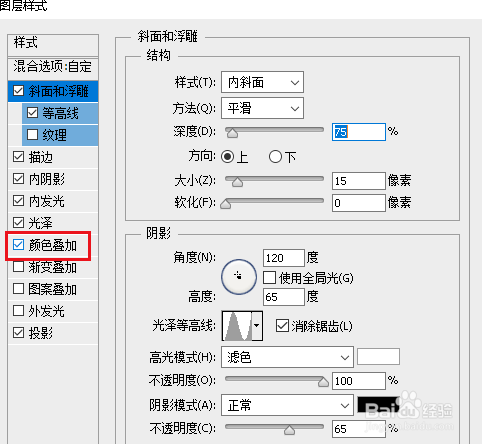This screenshot has width=482, height=444.
Task: Select the 上 direction radio button
Action: [228, 156]
